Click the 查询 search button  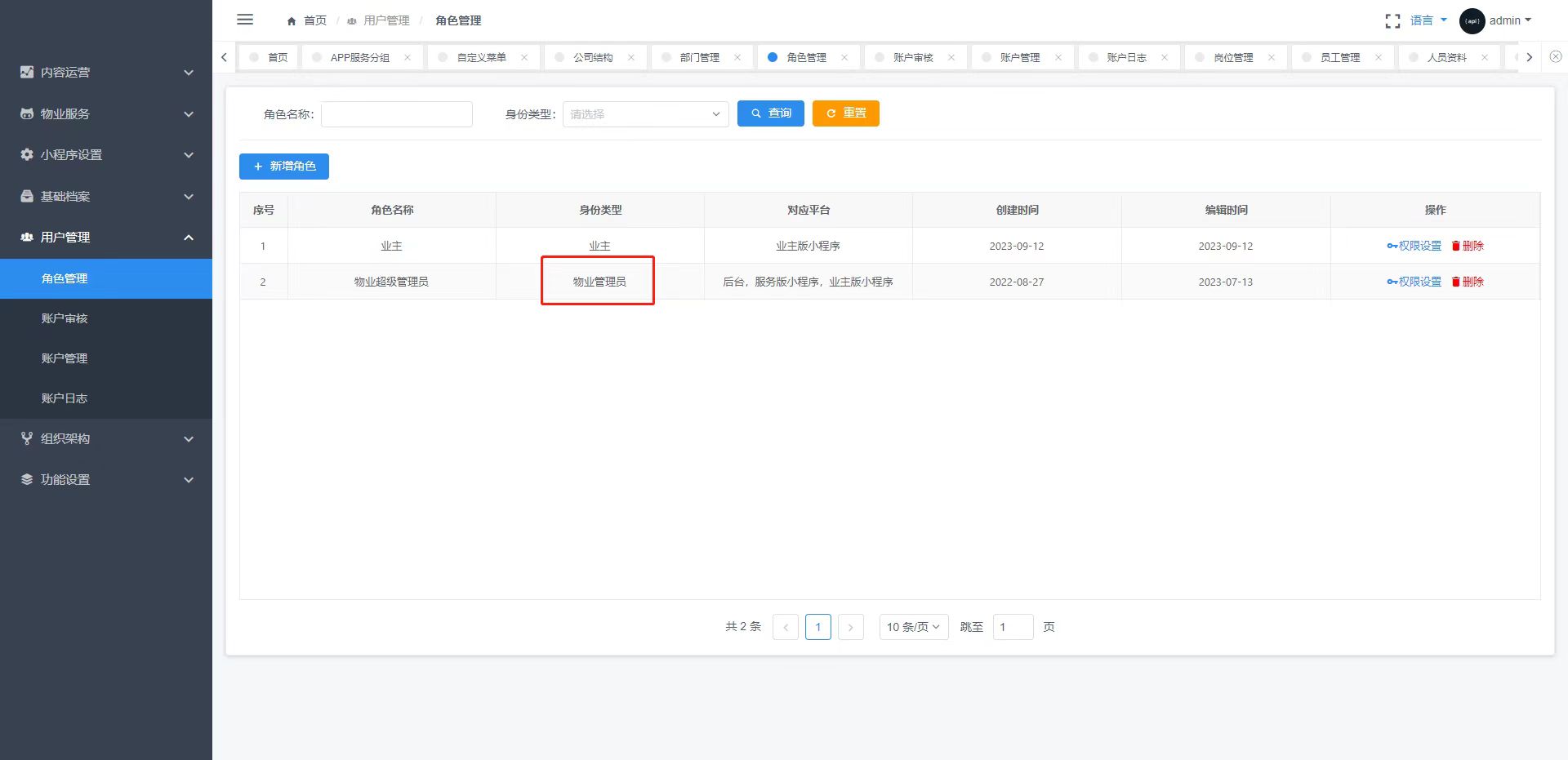771,113
